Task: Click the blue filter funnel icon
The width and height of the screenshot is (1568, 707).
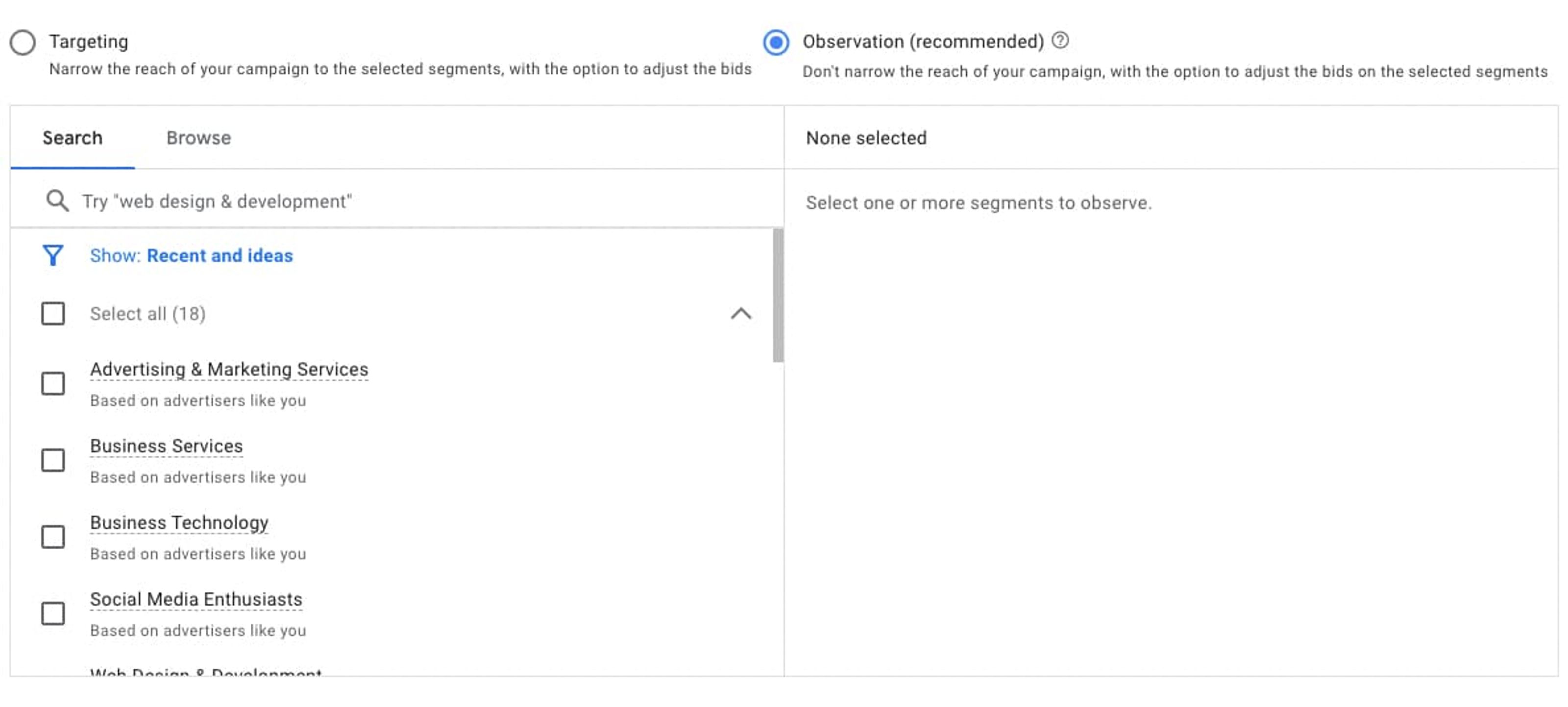Action: [x=53, y=255]
